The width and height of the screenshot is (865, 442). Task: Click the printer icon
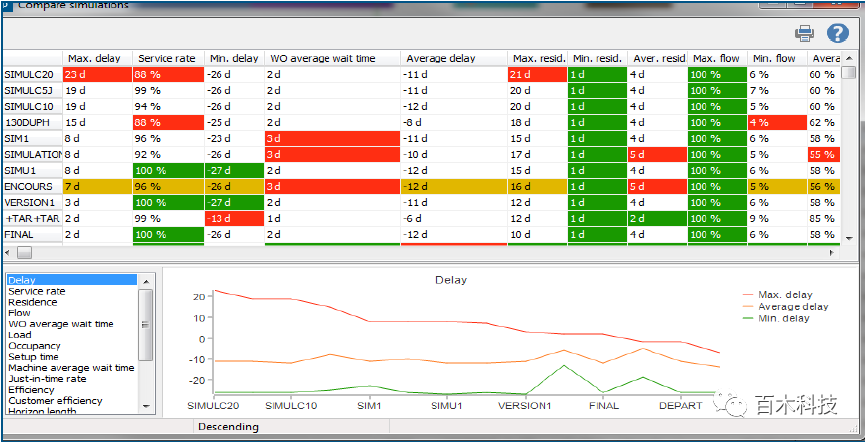coord(804,34)
